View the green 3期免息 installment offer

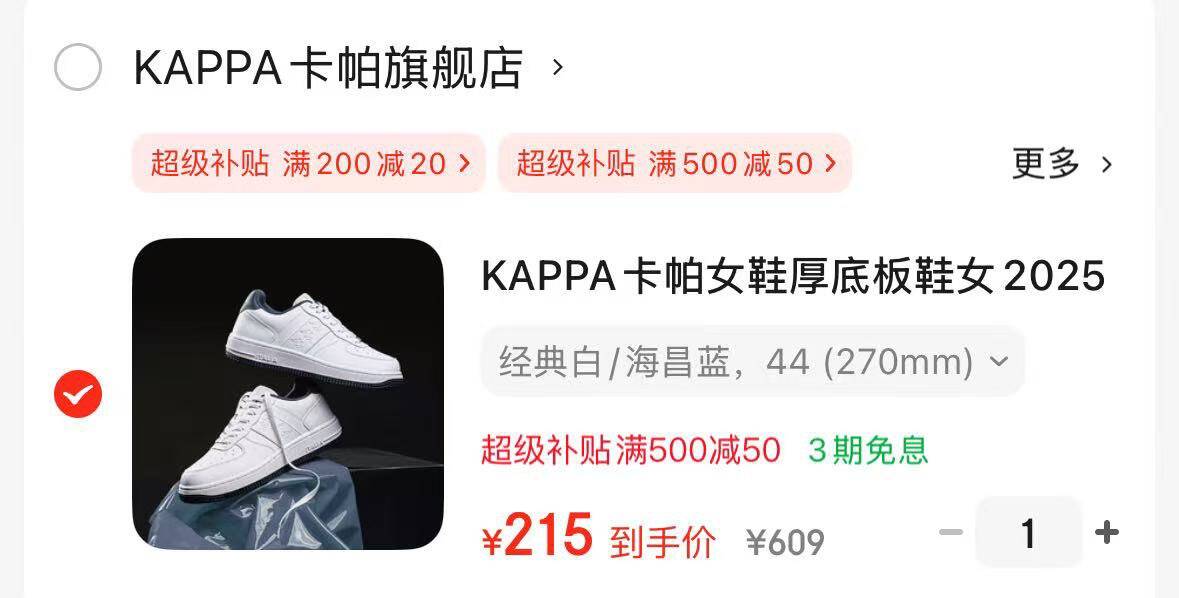(x=868, y=451)
